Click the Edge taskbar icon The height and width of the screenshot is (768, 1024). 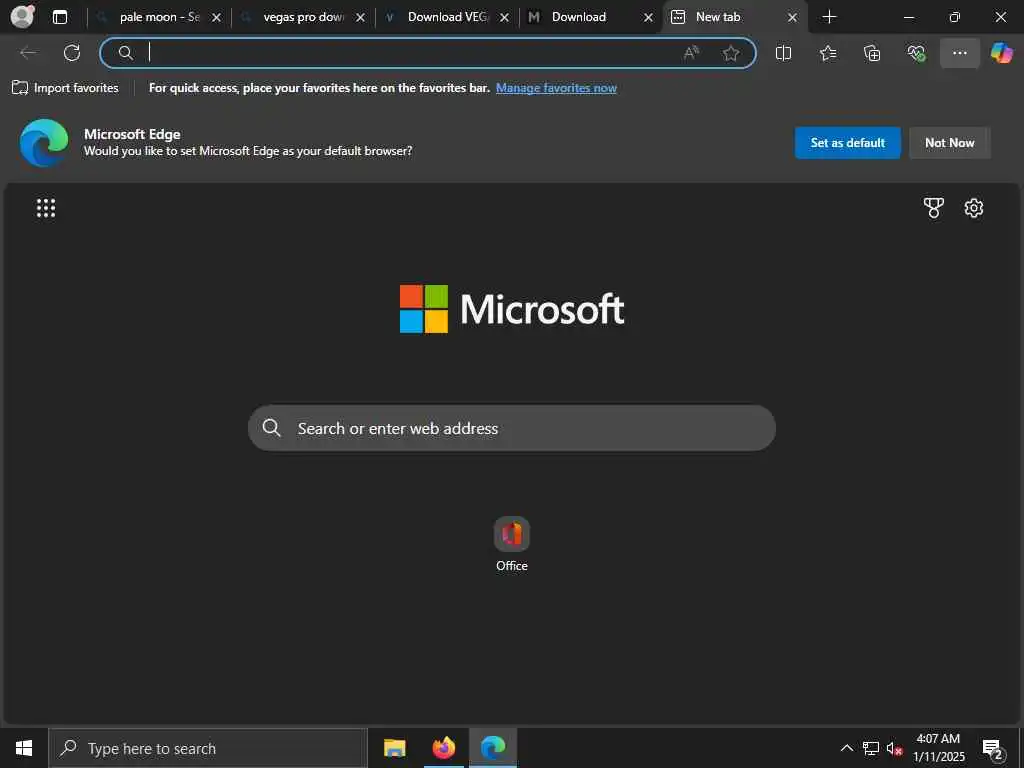493,748
